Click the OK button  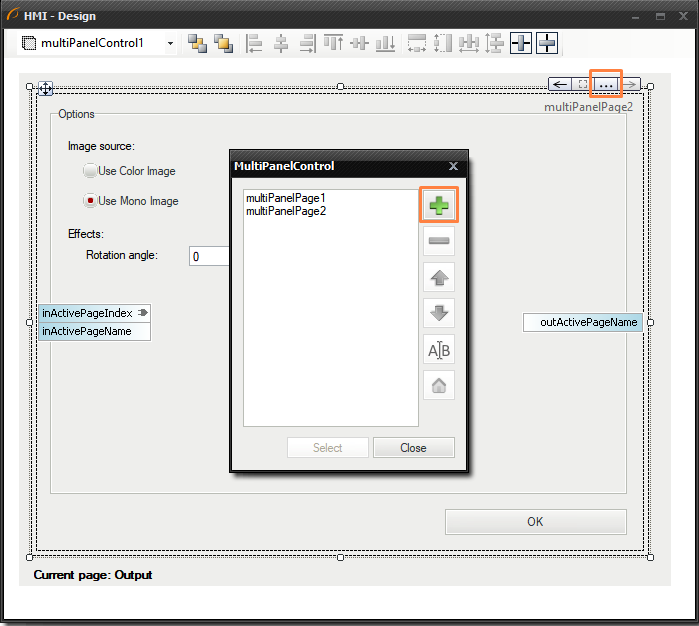pyautogui.click(x=535, y=521)
